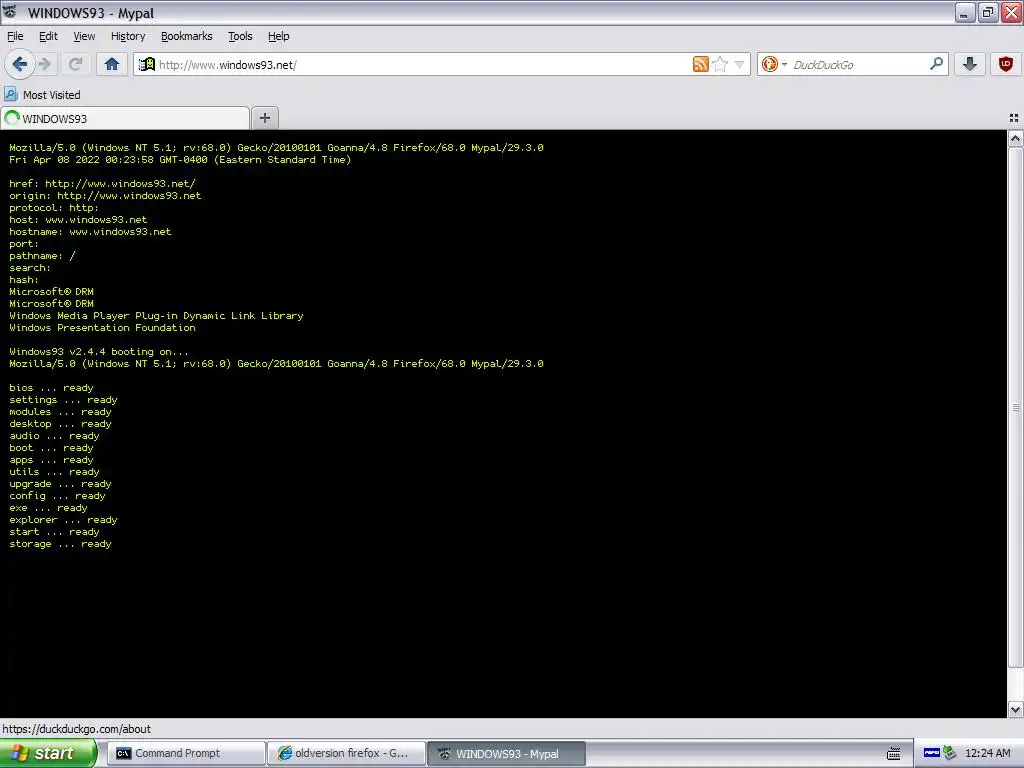This screenshot has height=768, width=1024.
Task: Open the Tools menu
Action: pyautogui.click(x=240, y=36)
